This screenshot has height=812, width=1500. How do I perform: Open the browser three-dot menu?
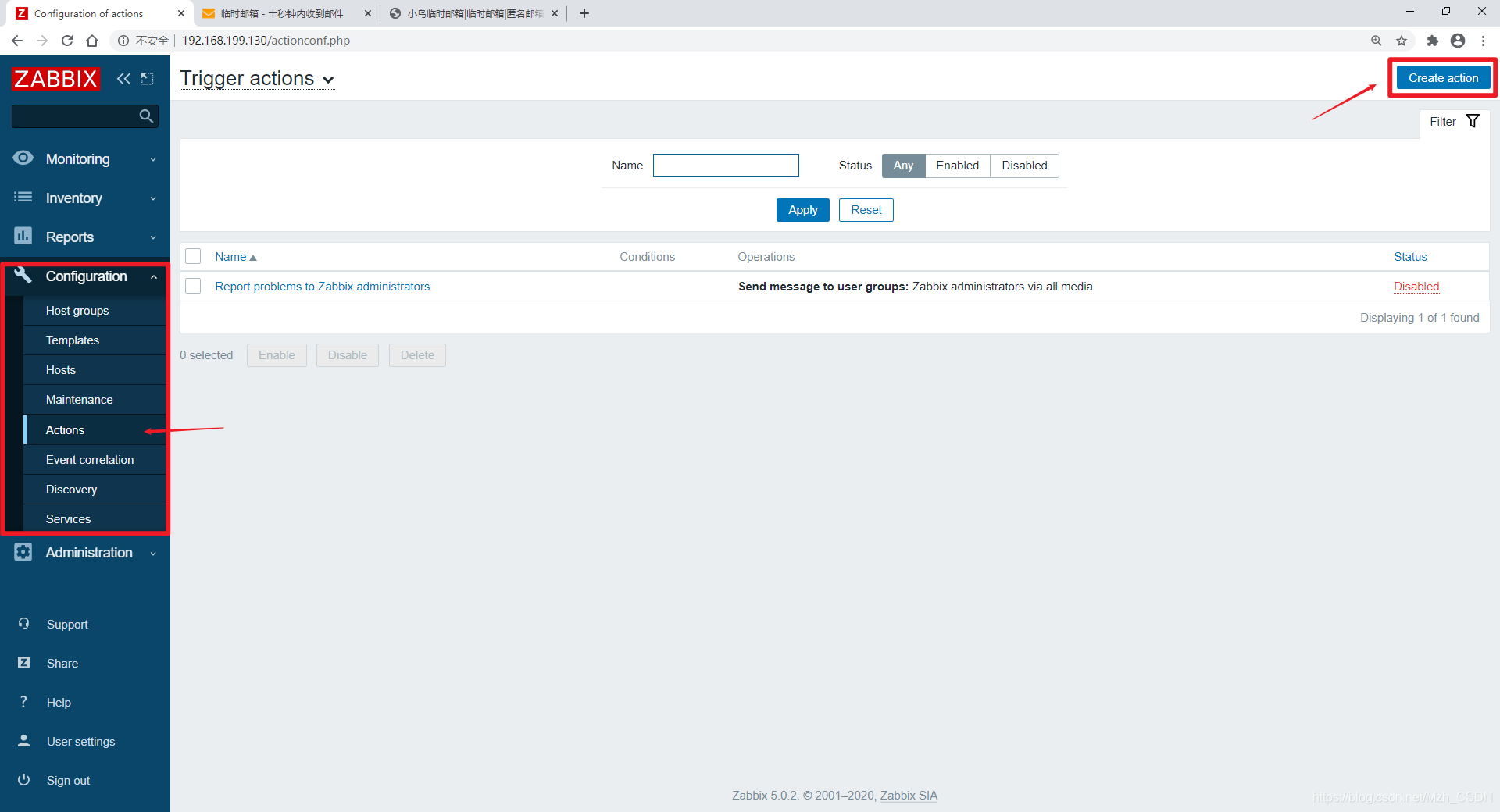coord(1483,41)
